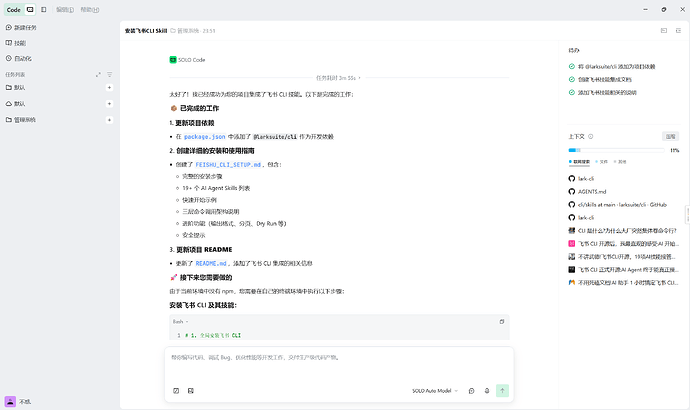Click the conversation title in the header
Image resolution: width=690 pixels, height=410 pixels.
click(x=146, y=31)
